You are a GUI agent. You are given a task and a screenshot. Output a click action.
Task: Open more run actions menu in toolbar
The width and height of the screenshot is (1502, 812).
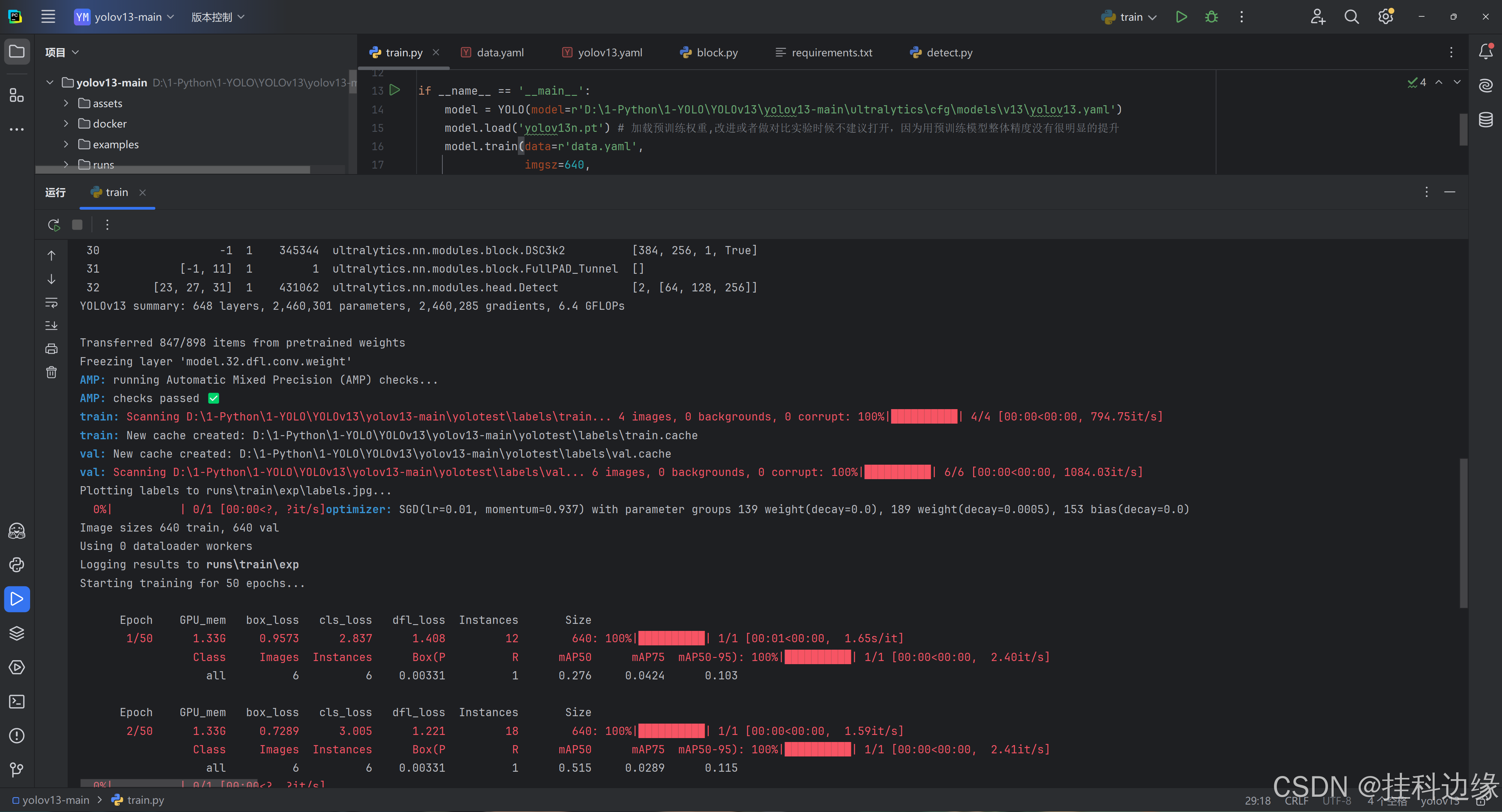click(1242, 17)
